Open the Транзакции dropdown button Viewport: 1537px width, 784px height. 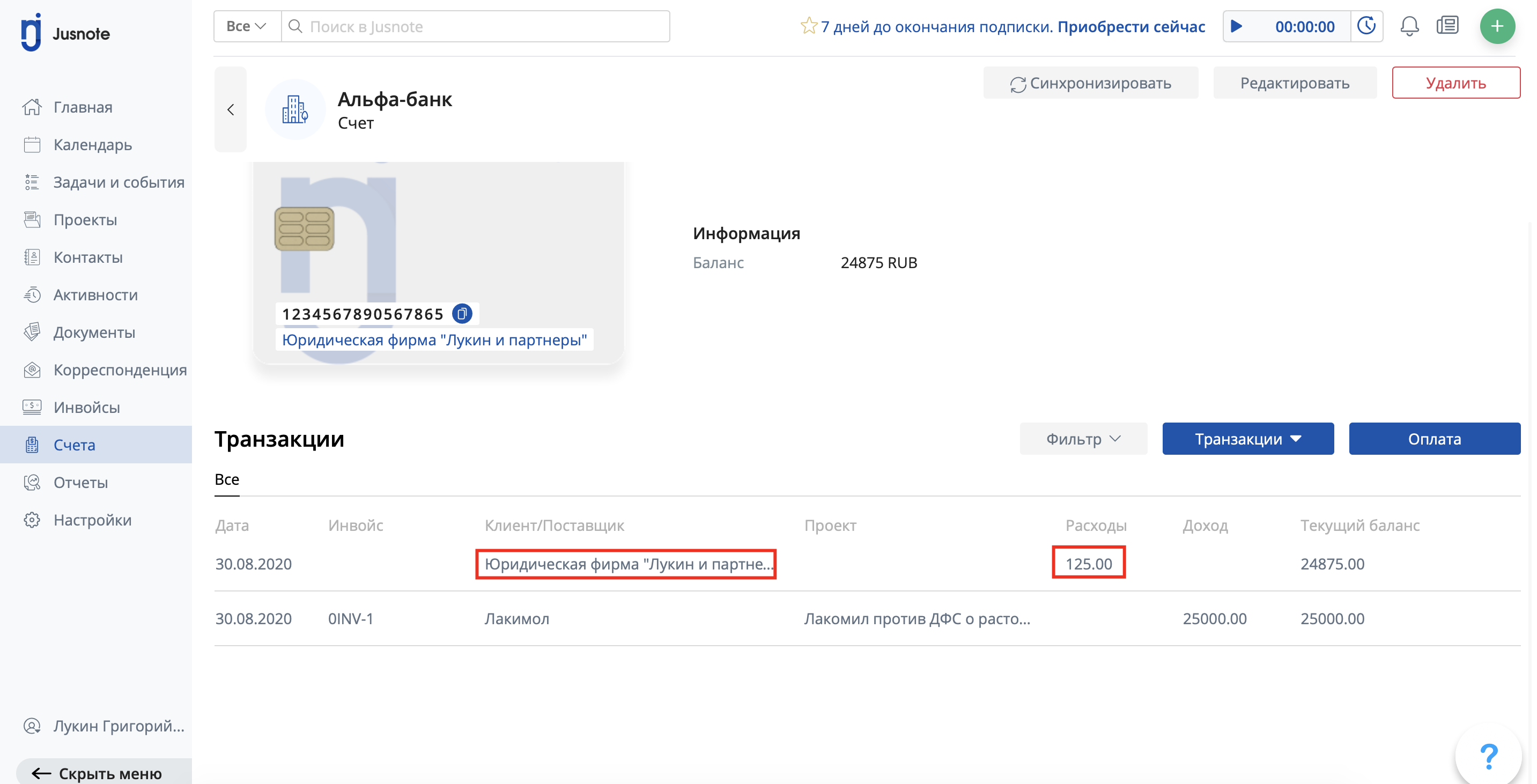(1248, 439)
